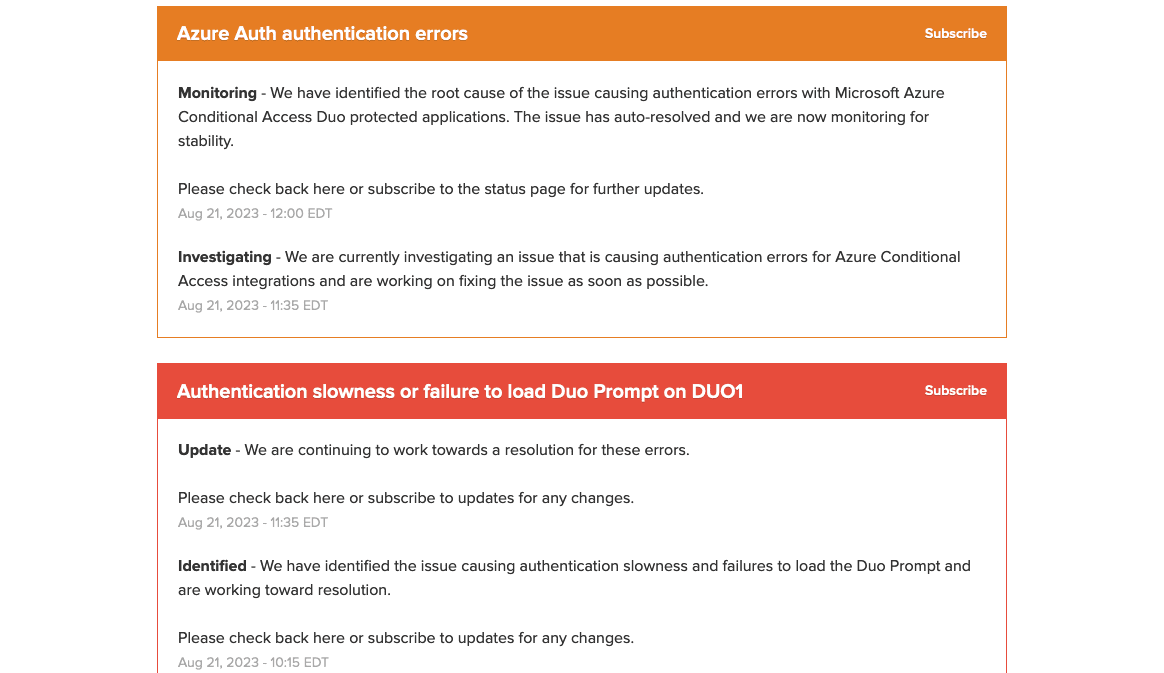Subscribe to the DUO1 Duo Prompt incident
Viewport: 1164px width, 673px height.
pos(955,391)
